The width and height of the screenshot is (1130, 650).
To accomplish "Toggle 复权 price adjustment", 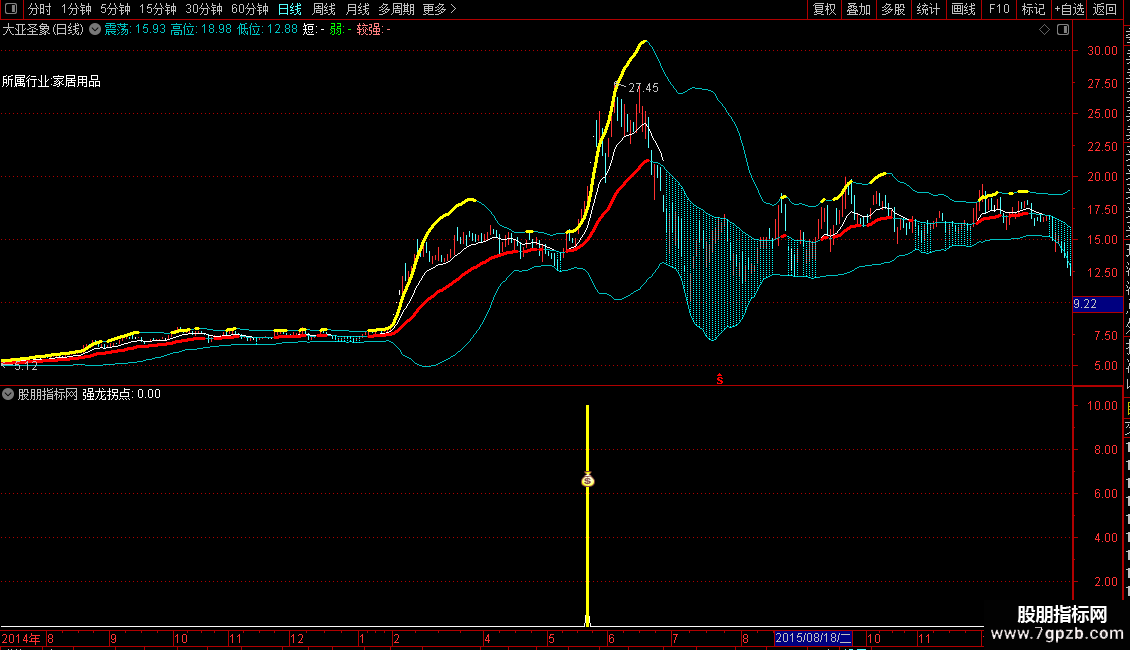I will point(824,9).
